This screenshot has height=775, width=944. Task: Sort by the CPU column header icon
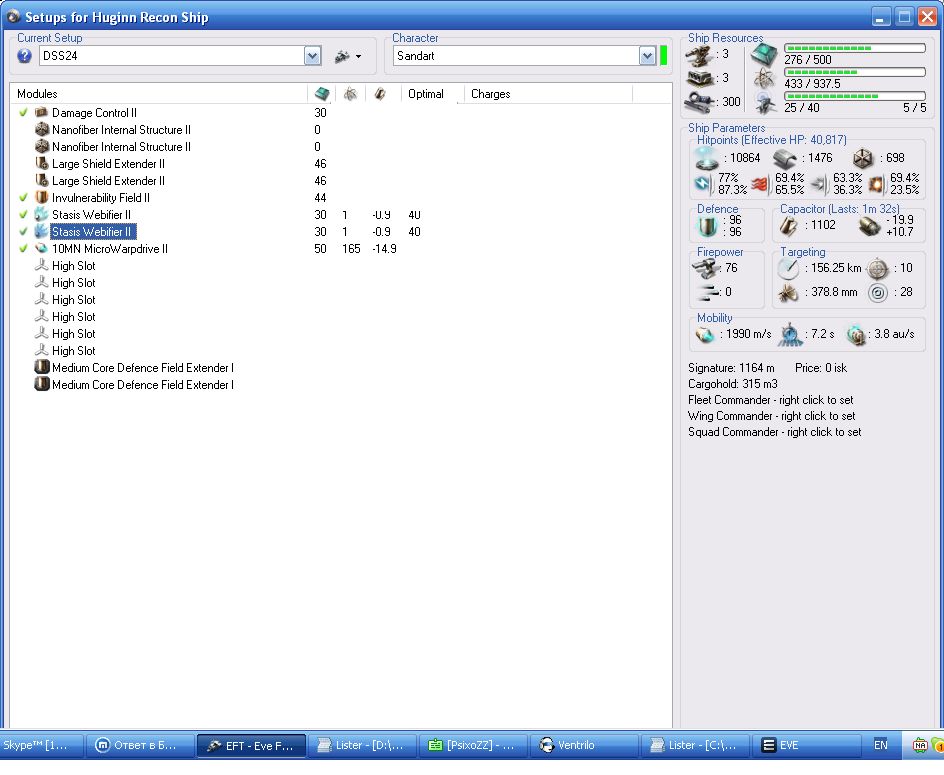[322, 94]
